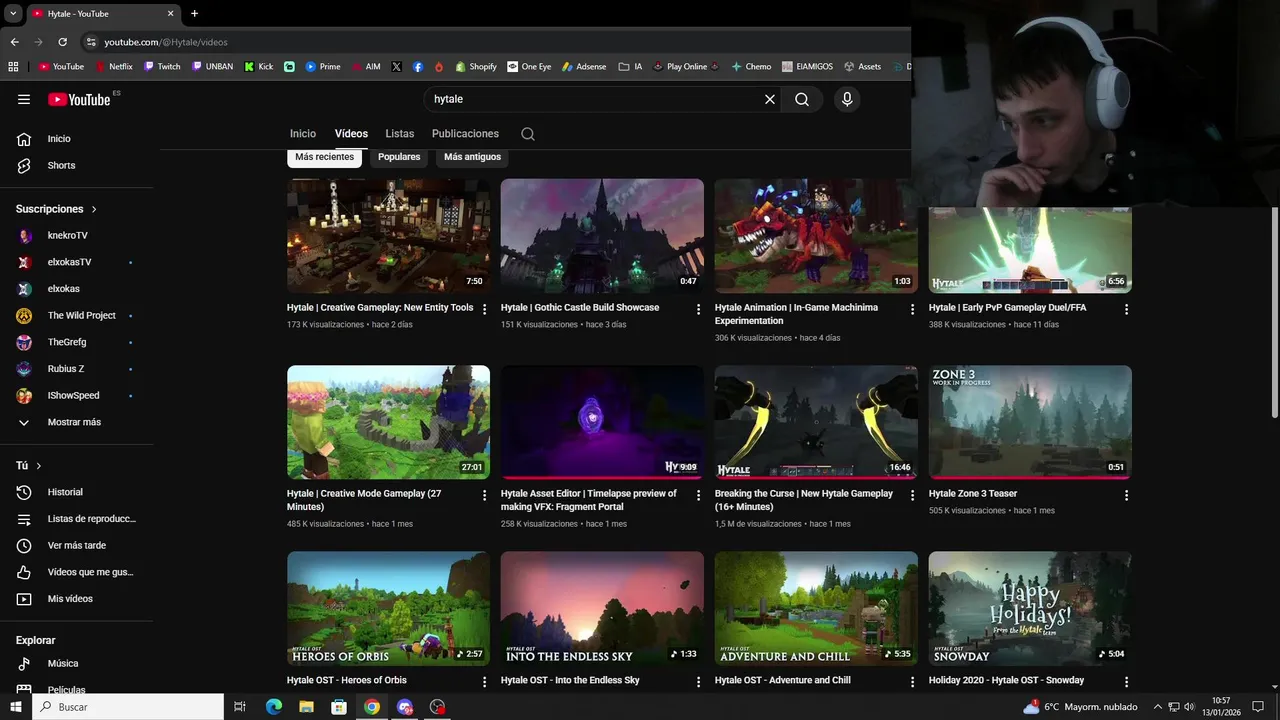The width and height of the screenshot is (1280, 720).
Task: Reload the page in Chrome
Action: (x=62, y=42)
